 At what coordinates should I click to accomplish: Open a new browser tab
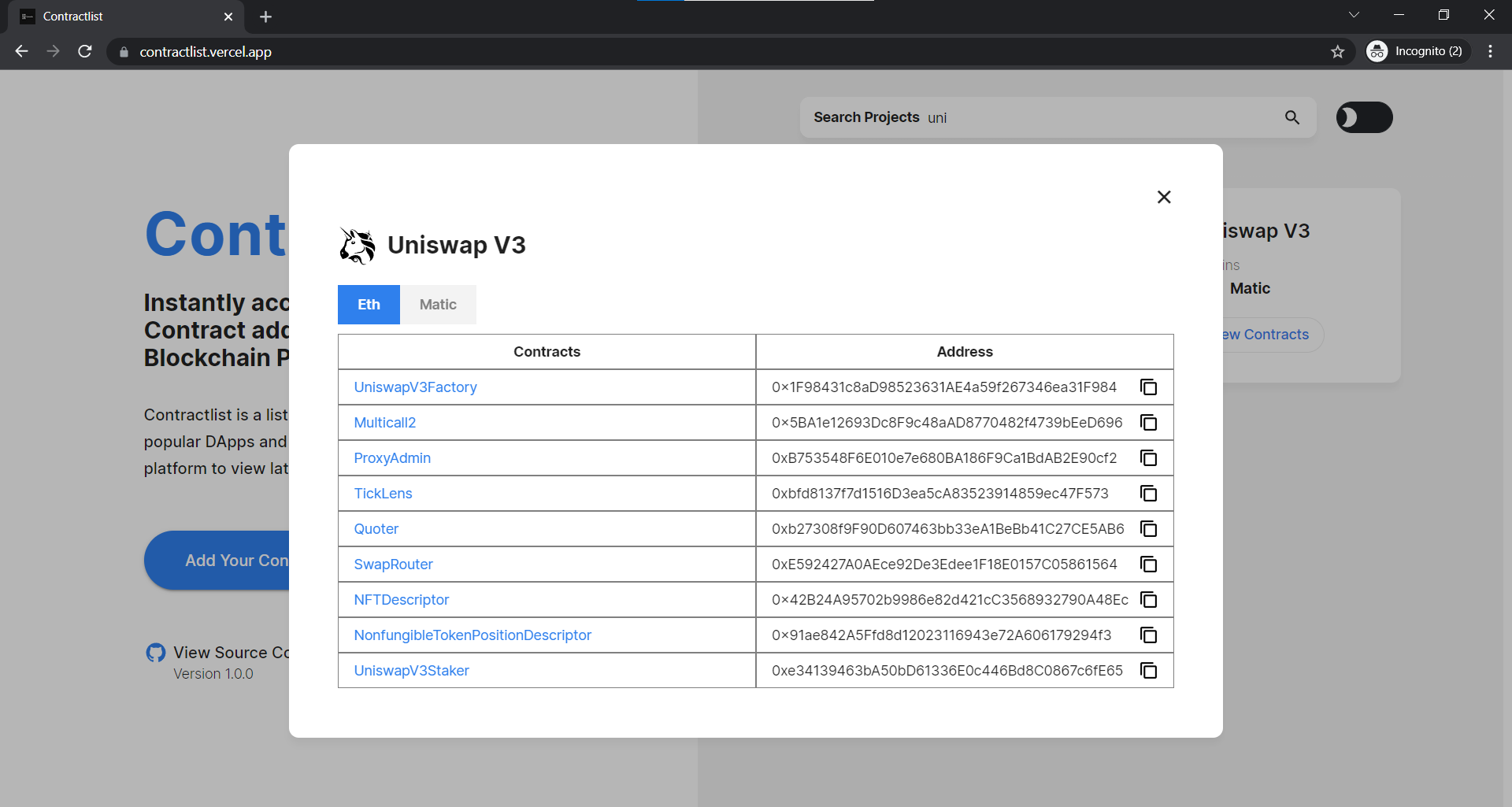click(265, 17)
